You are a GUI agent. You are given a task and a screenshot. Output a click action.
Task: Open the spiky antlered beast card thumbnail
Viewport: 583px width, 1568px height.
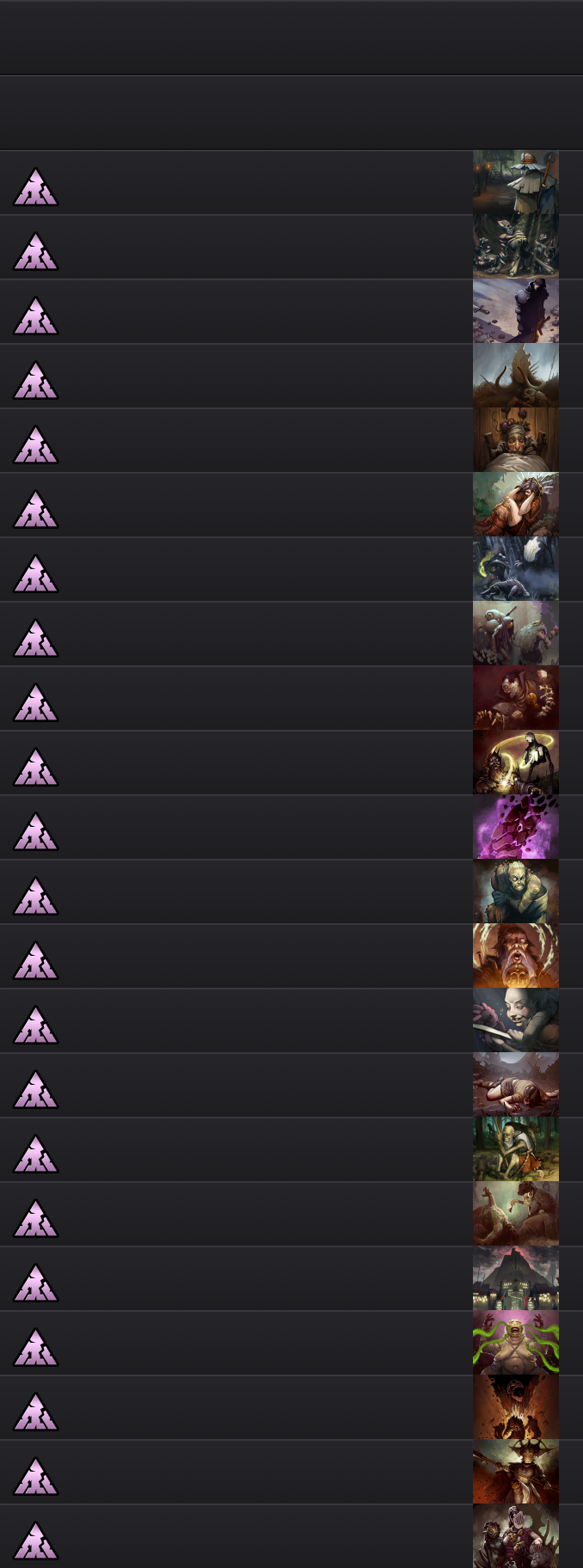(516, 376)
